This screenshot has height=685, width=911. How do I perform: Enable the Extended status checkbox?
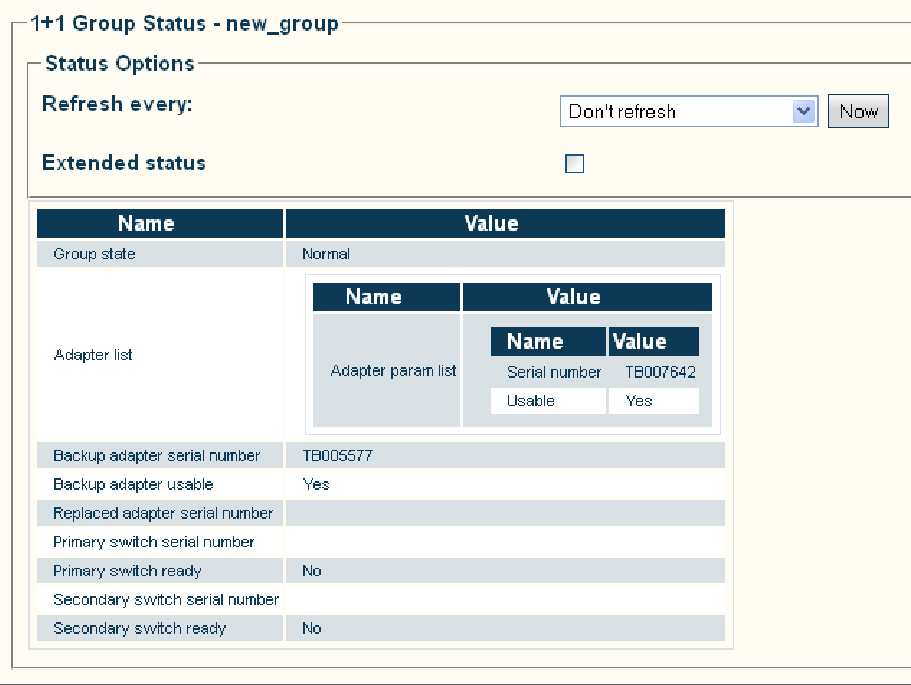pyautogui.click(x=574, y=163)
